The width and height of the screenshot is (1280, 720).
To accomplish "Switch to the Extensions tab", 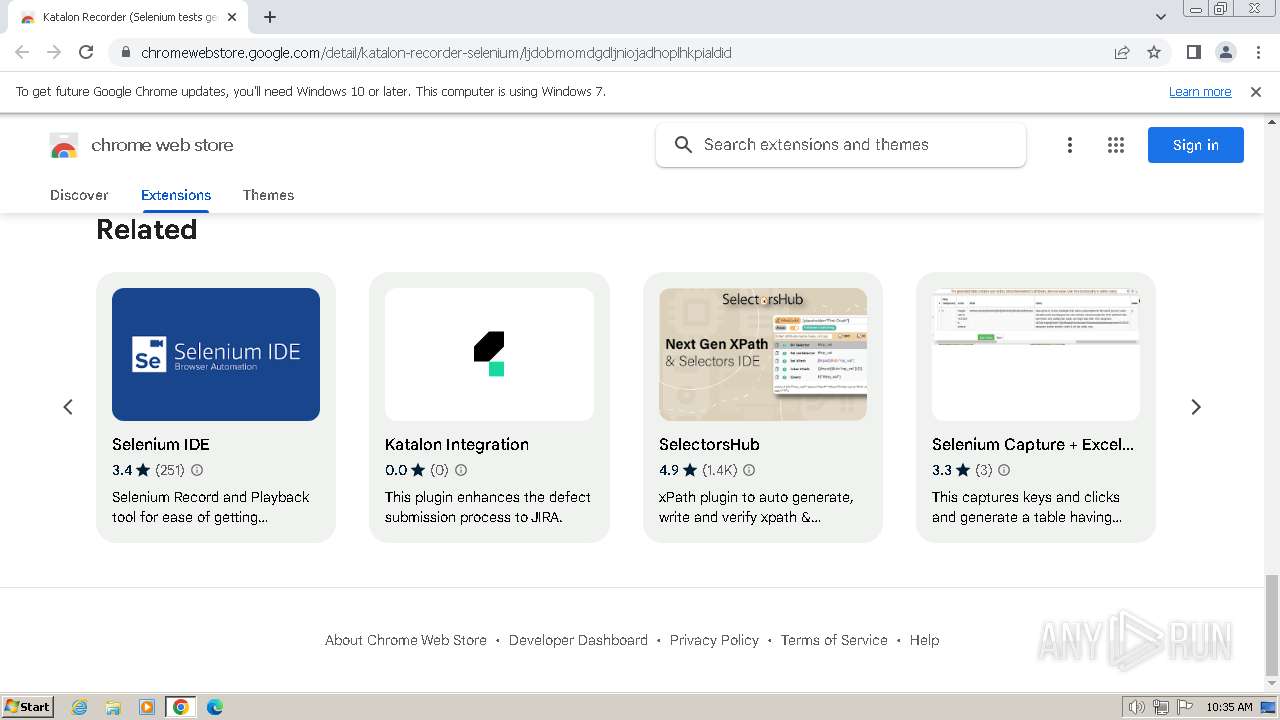I will click(x=176, y=195).
